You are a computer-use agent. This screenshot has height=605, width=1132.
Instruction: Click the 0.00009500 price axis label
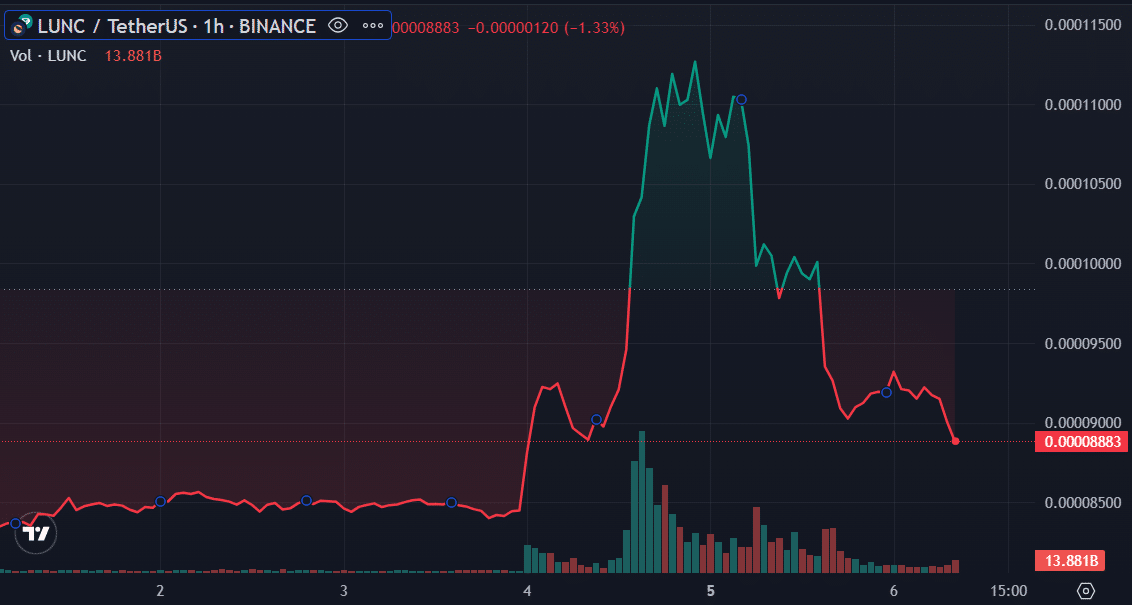[1083, 343]
